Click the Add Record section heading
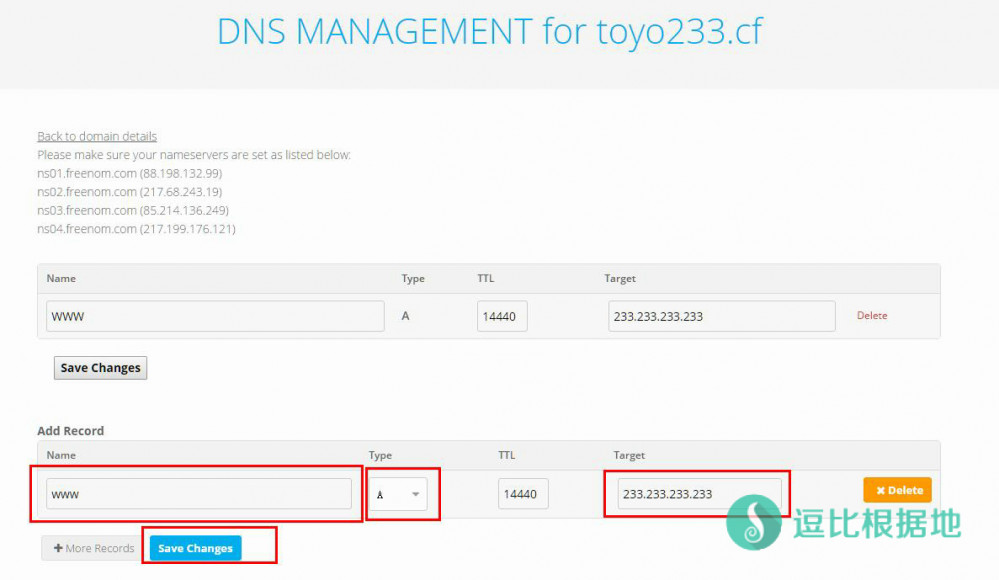The height and width of the screenshot is (580, 999). (71, 431)
